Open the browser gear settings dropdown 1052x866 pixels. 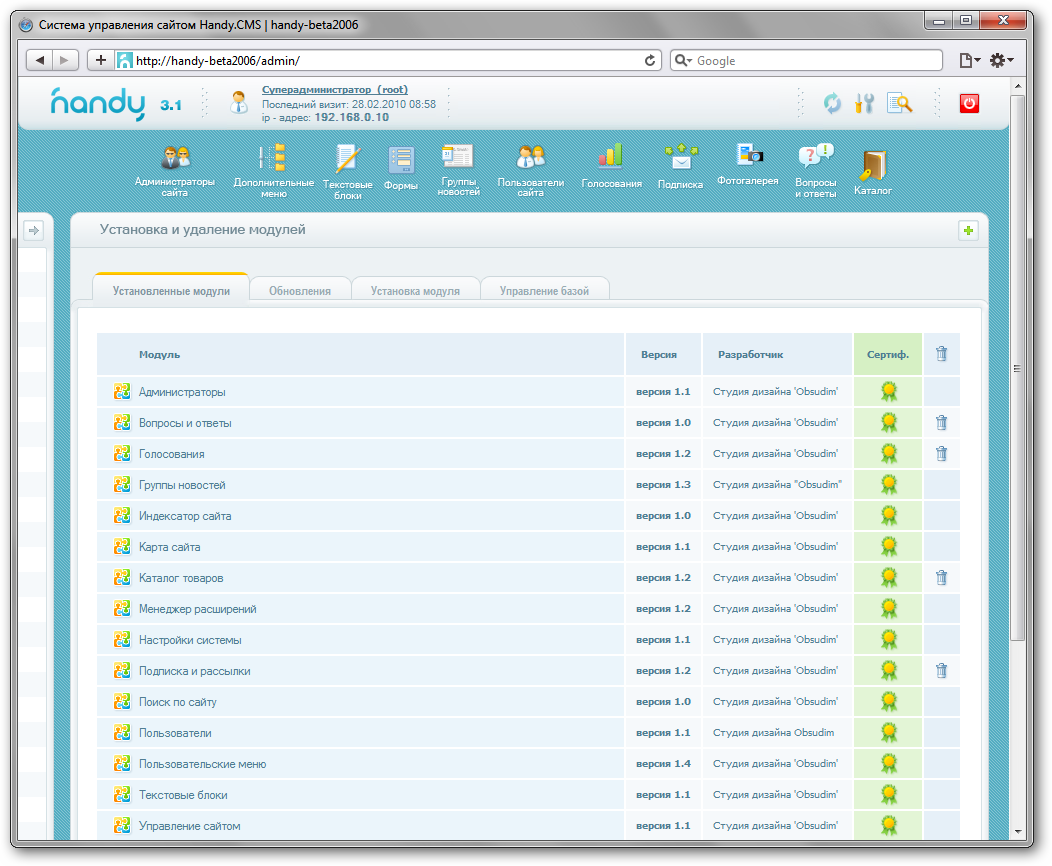point(1001,61)
